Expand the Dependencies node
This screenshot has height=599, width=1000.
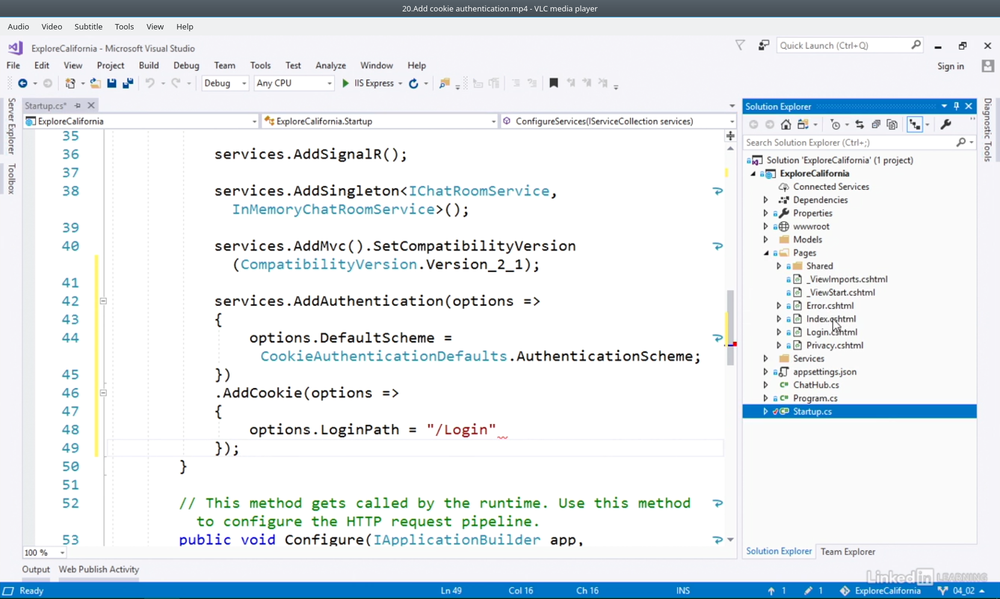[x=766, y=200]
